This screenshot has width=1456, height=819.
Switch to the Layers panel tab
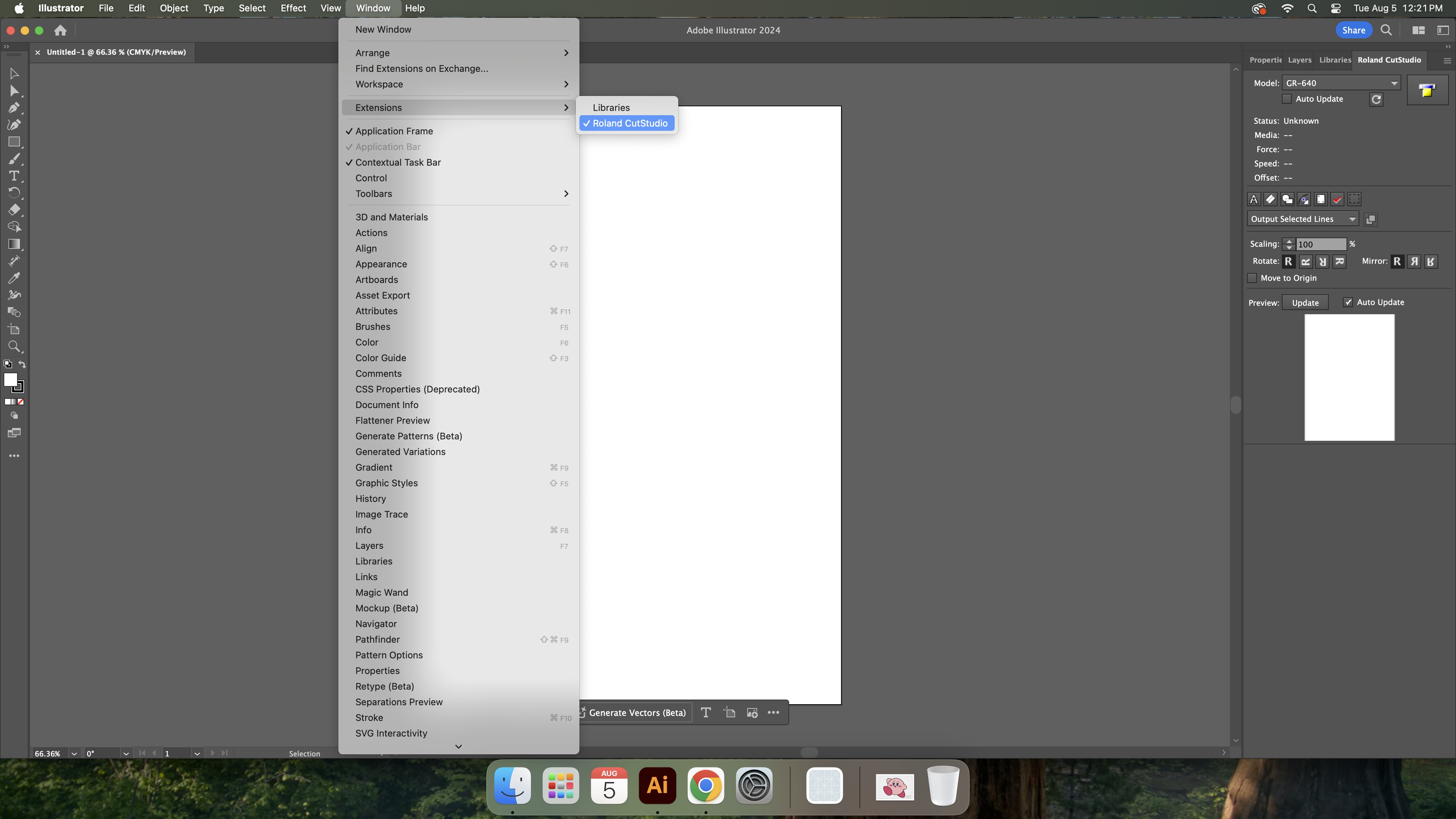(x=1300, y=60)
